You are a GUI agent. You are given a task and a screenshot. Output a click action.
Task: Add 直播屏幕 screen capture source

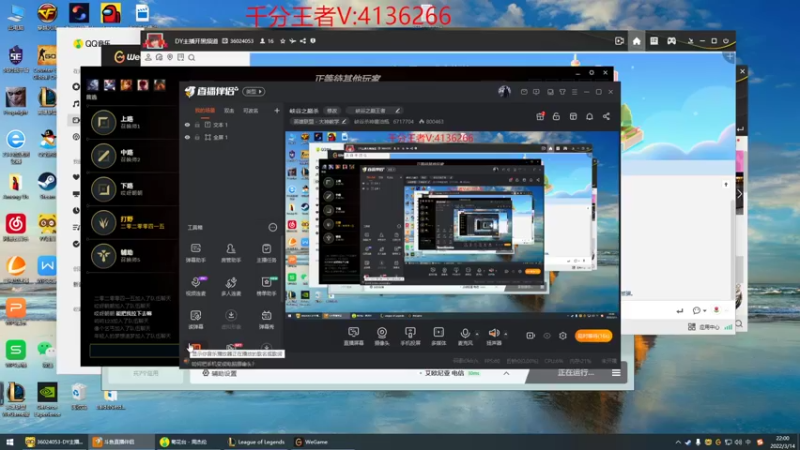pyautogui.click(x=354, y=336)
